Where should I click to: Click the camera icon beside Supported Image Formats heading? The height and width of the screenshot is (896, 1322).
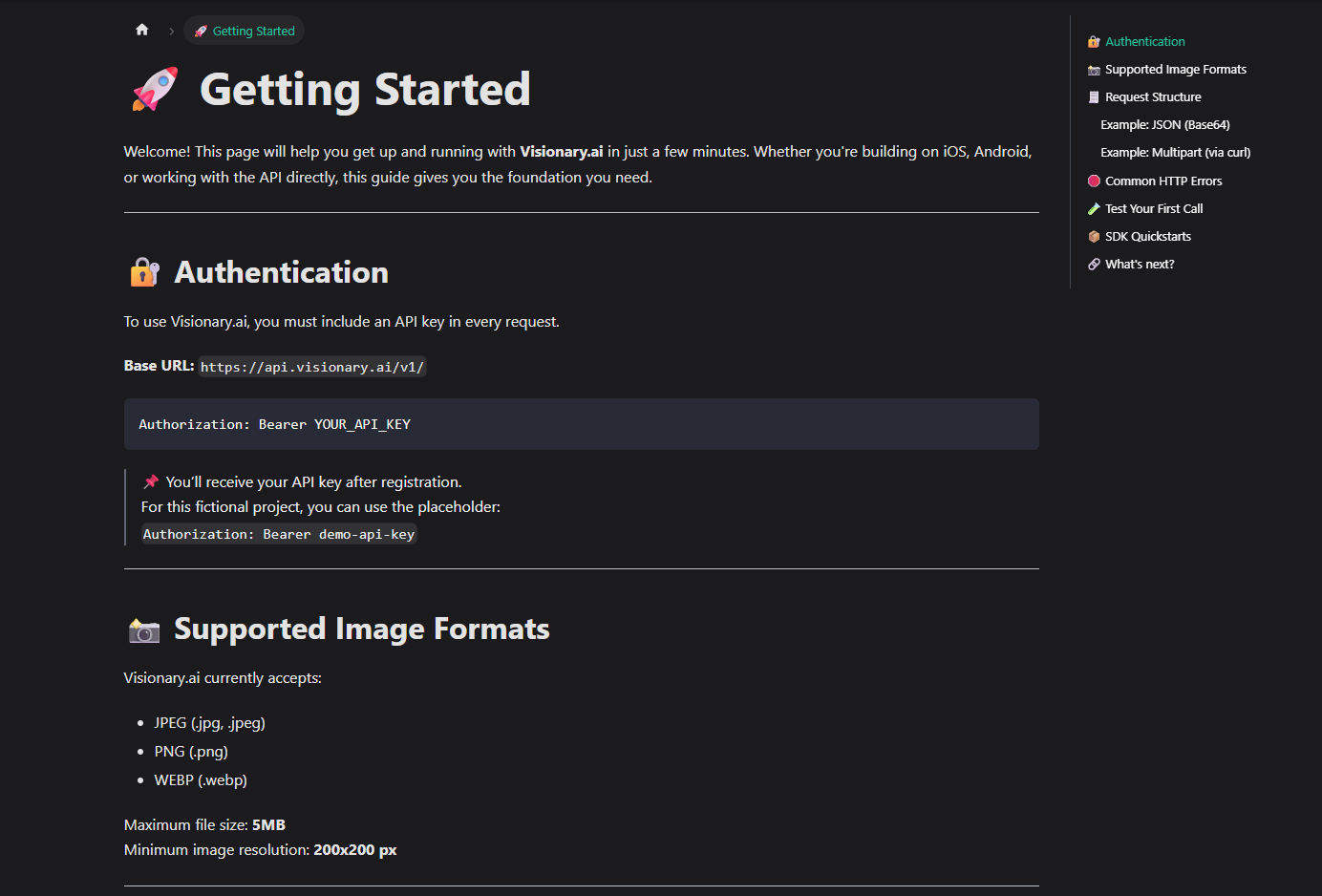[144, 629]
